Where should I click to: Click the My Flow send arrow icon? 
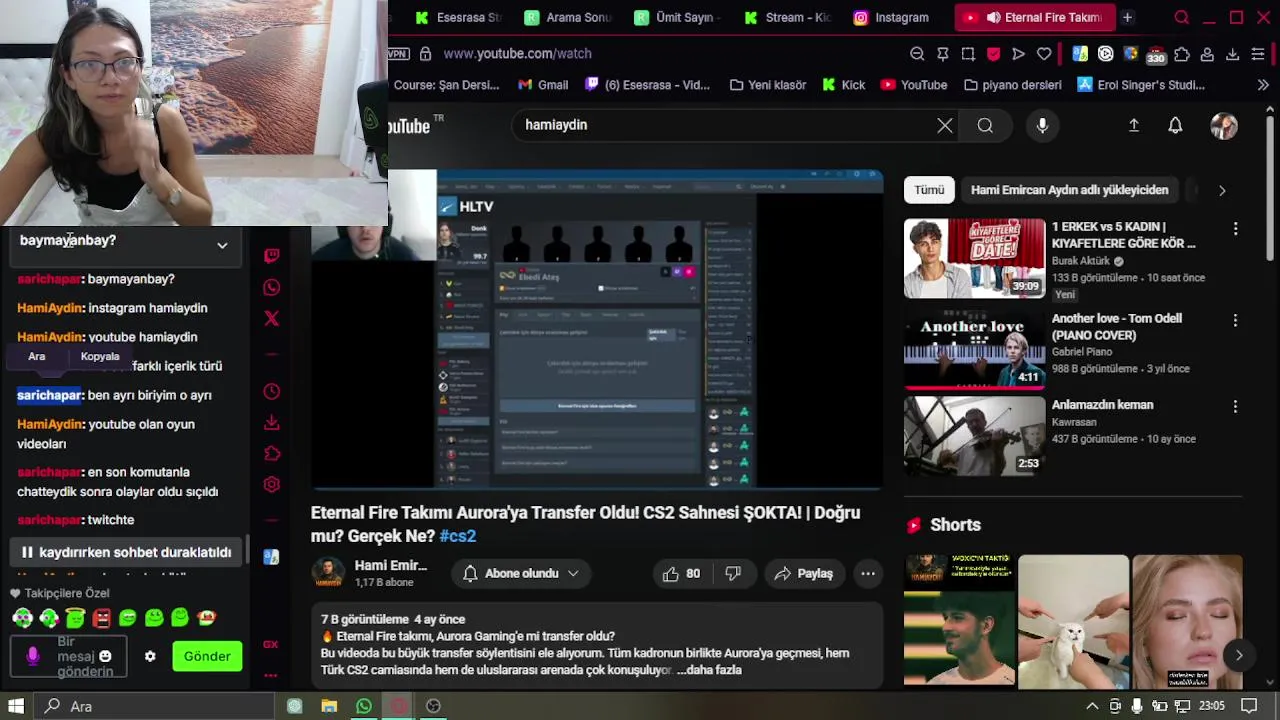pos(1018,54)
